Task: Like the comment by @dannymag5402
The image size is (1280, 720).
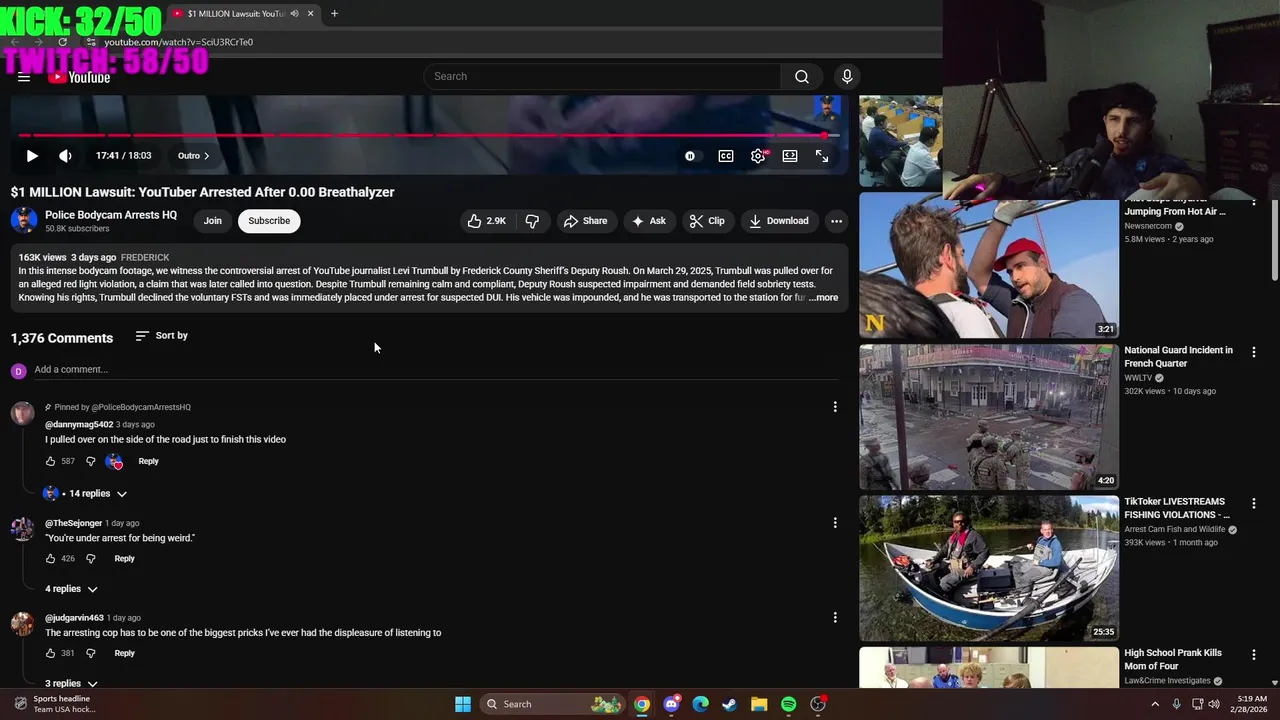Action: point(50,461)
